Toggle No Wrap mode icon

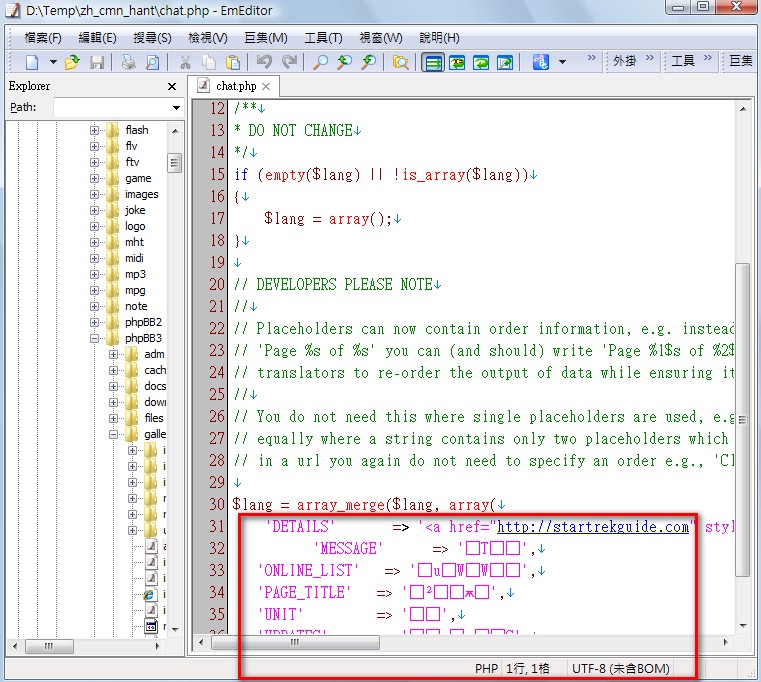tap(433, 63)
